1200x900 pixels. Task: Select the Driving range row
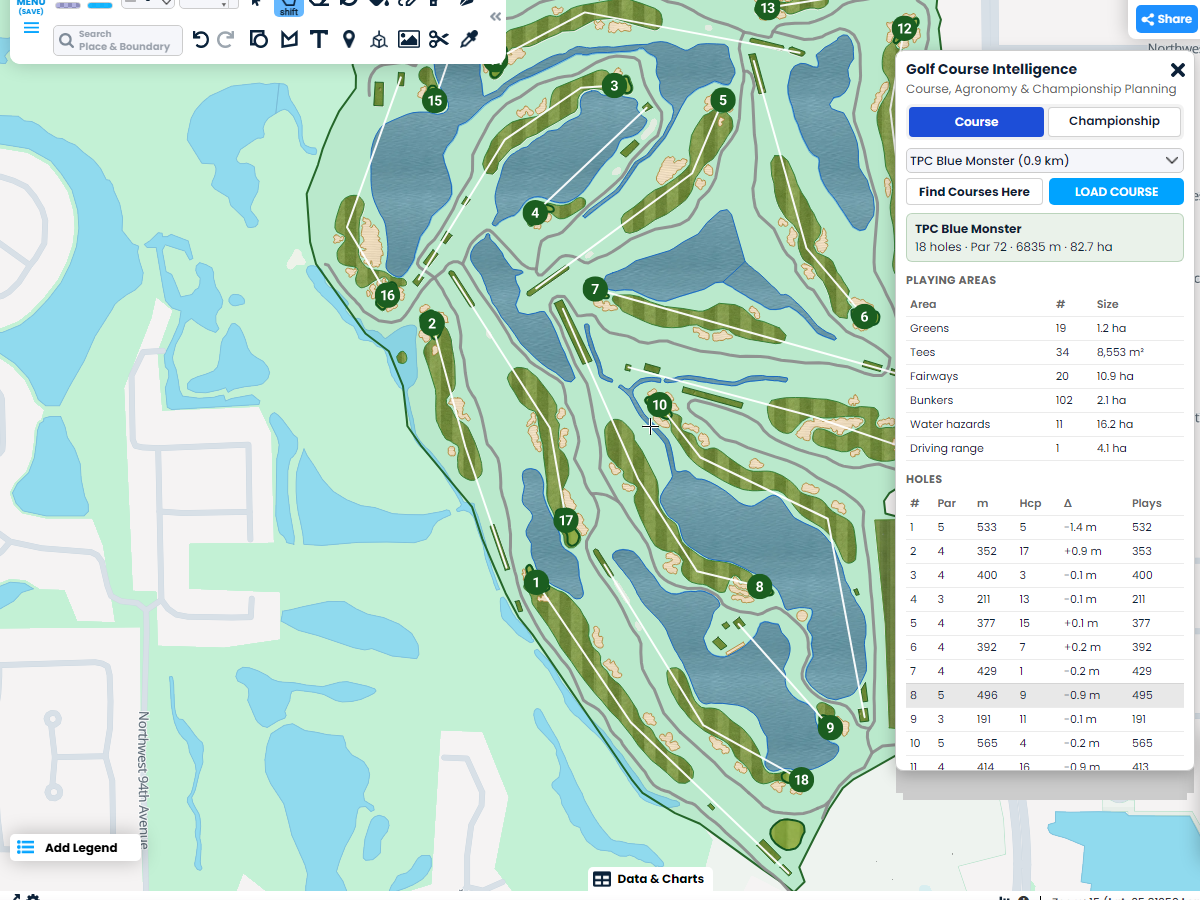pyautogui.click(x=1045, y=448)
